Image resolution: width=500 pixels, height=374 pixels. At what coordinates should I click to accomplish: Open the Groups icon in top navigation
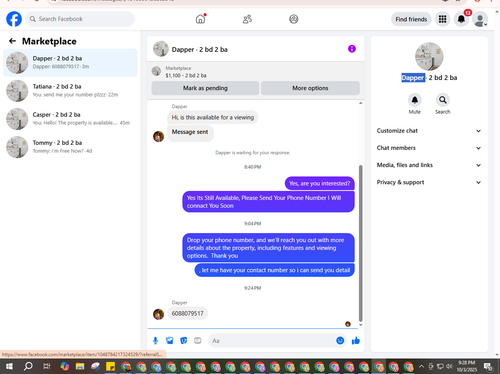pyautogui.click(x=293, y=19)
